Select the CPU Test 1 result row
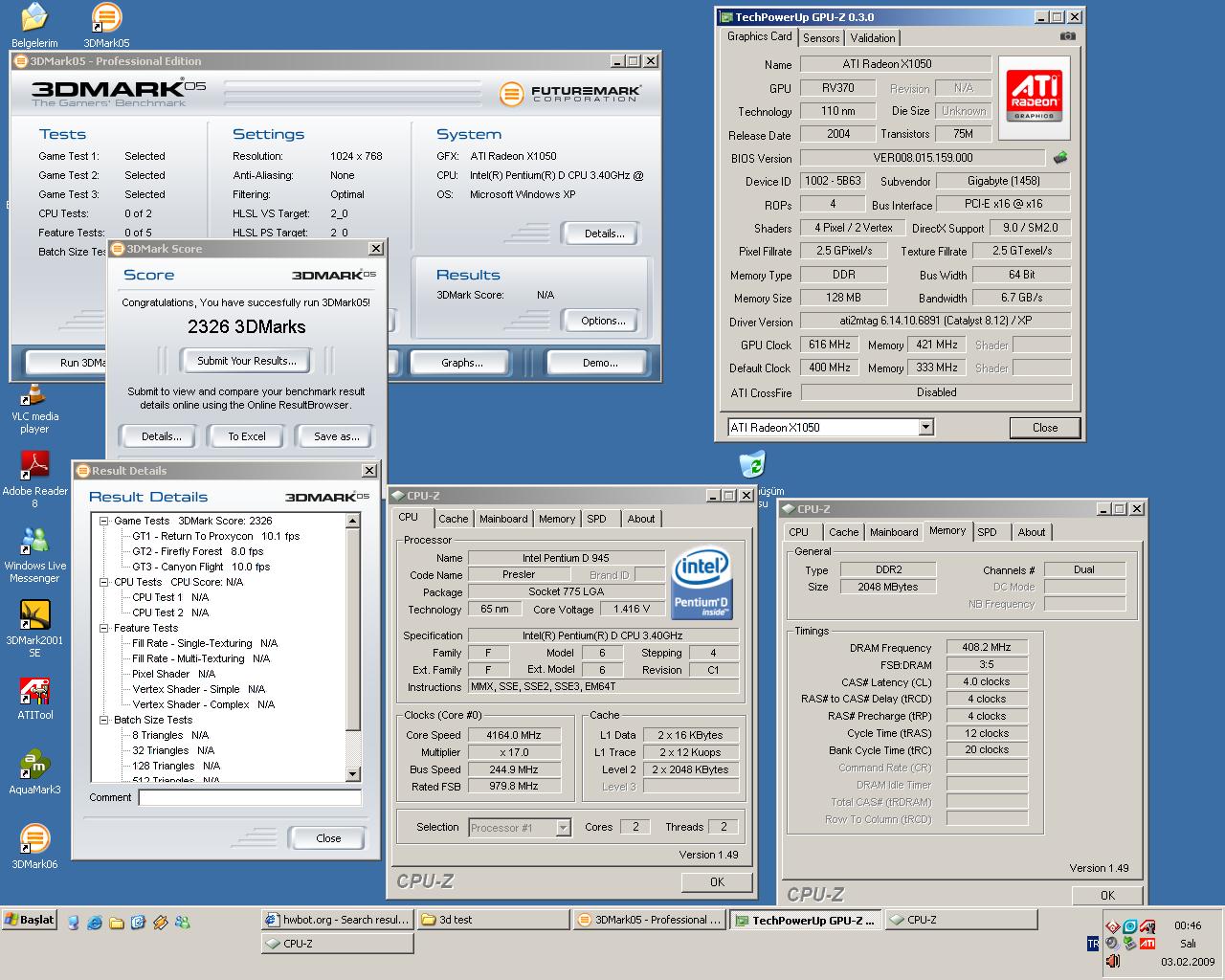The height and width of the screenshot is (980, 1225). point(170,597)
